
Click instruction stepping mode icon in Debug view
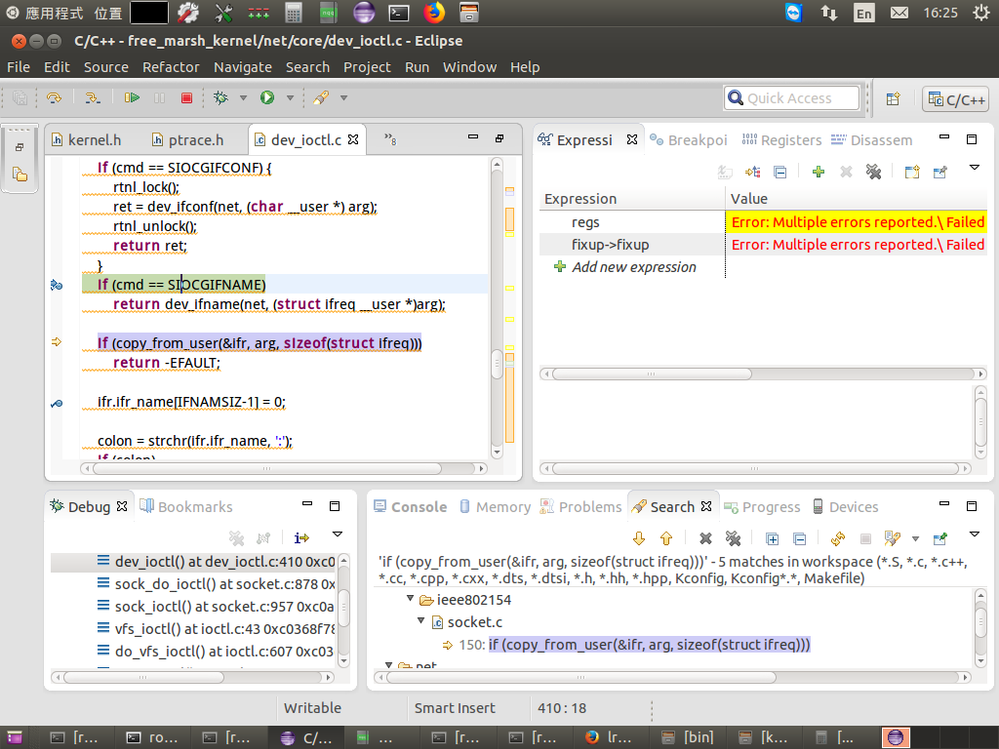click(301, 538)
